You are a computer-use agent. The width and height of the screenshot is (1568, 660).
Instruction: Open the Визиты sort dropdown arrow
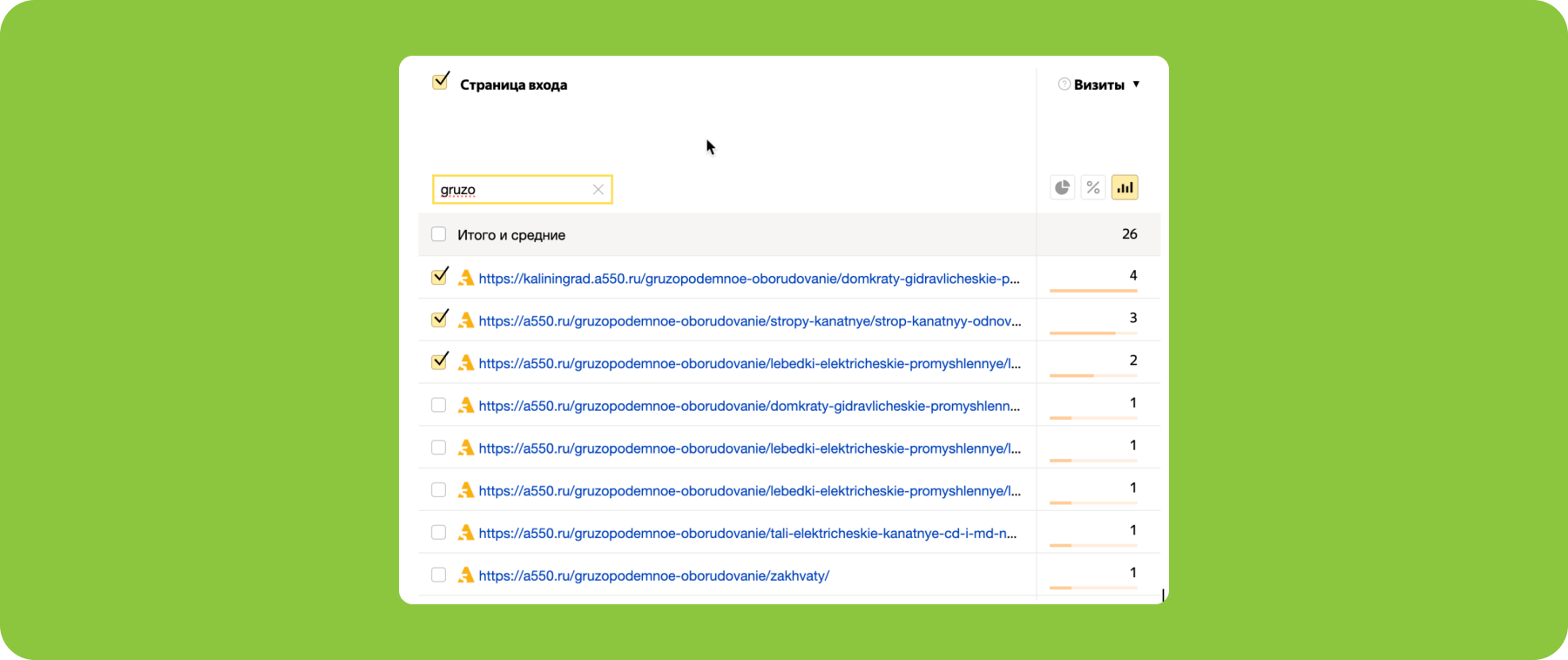[x=1136, y=84]
